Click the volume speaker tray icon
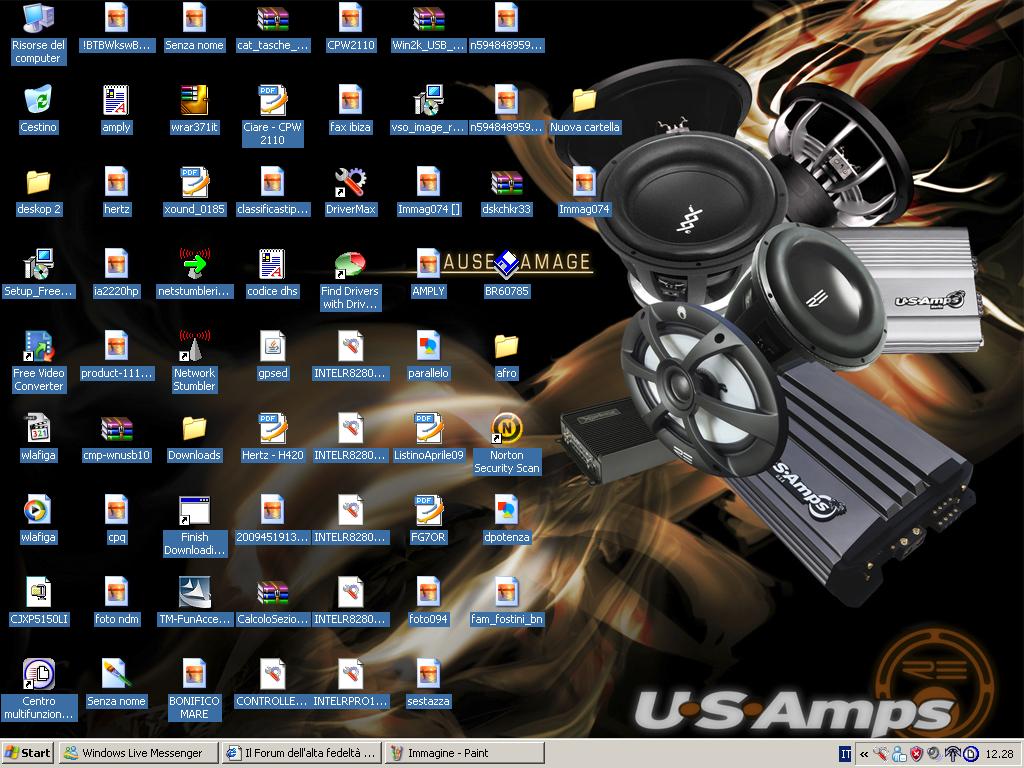 pos(935,754)
